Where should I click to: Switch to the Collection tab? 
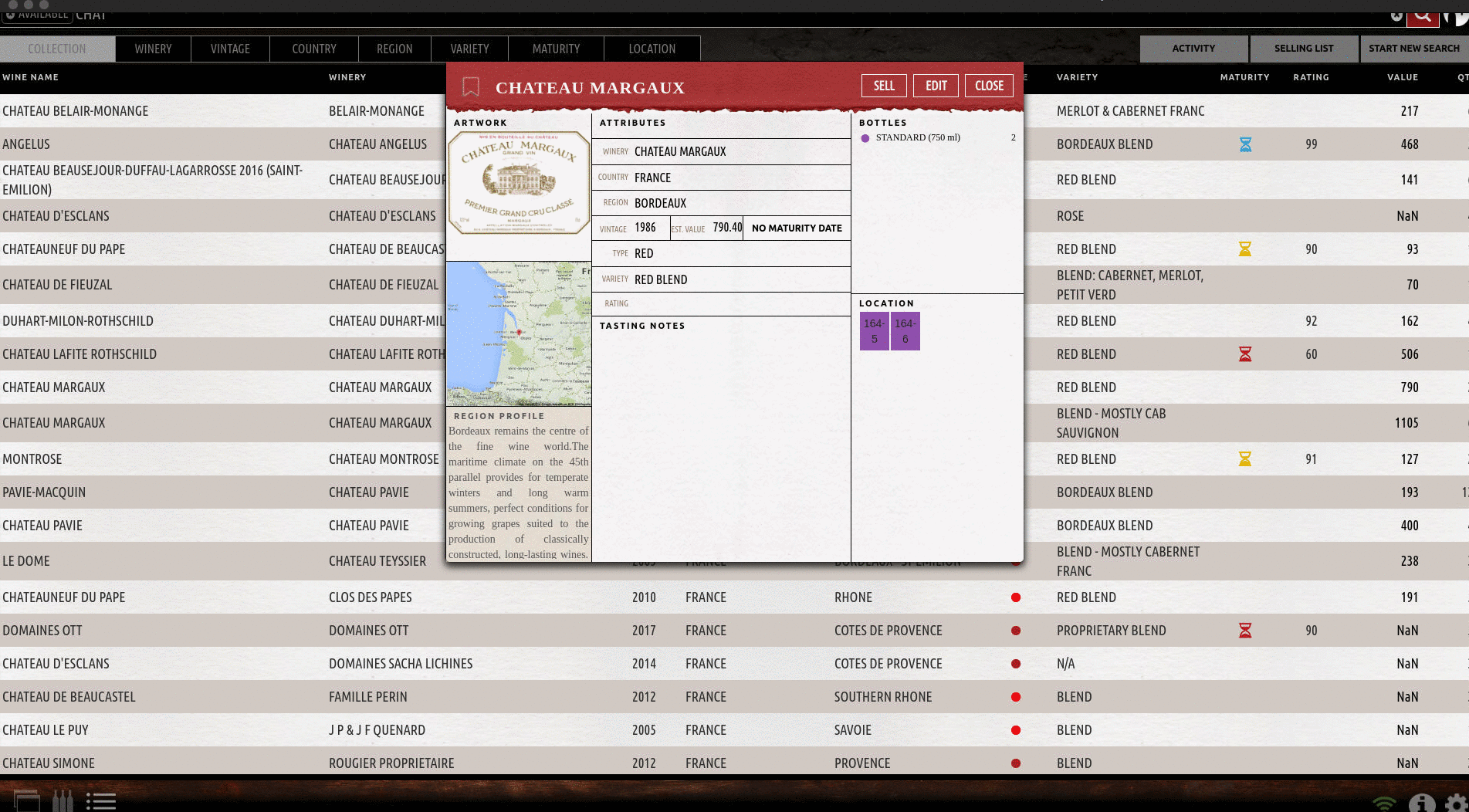[57, 49]
